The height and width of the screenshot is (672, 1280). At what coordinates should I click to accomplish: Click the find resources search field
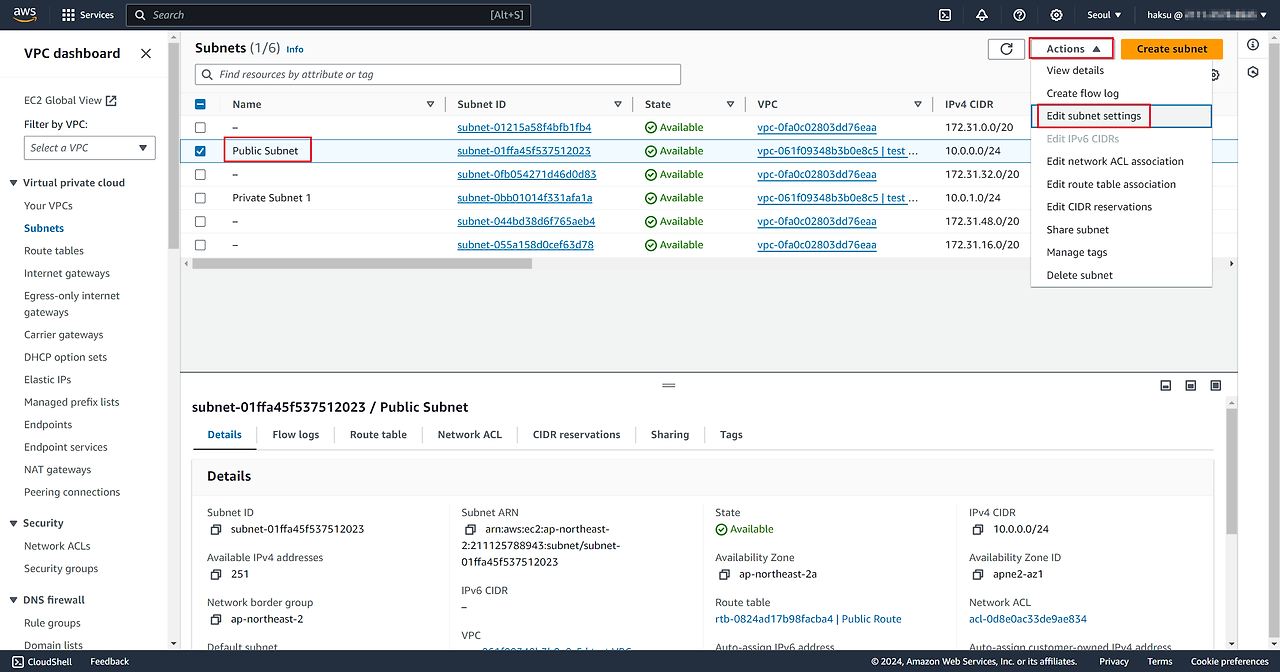pyautogui.click(x=438, y=75)
